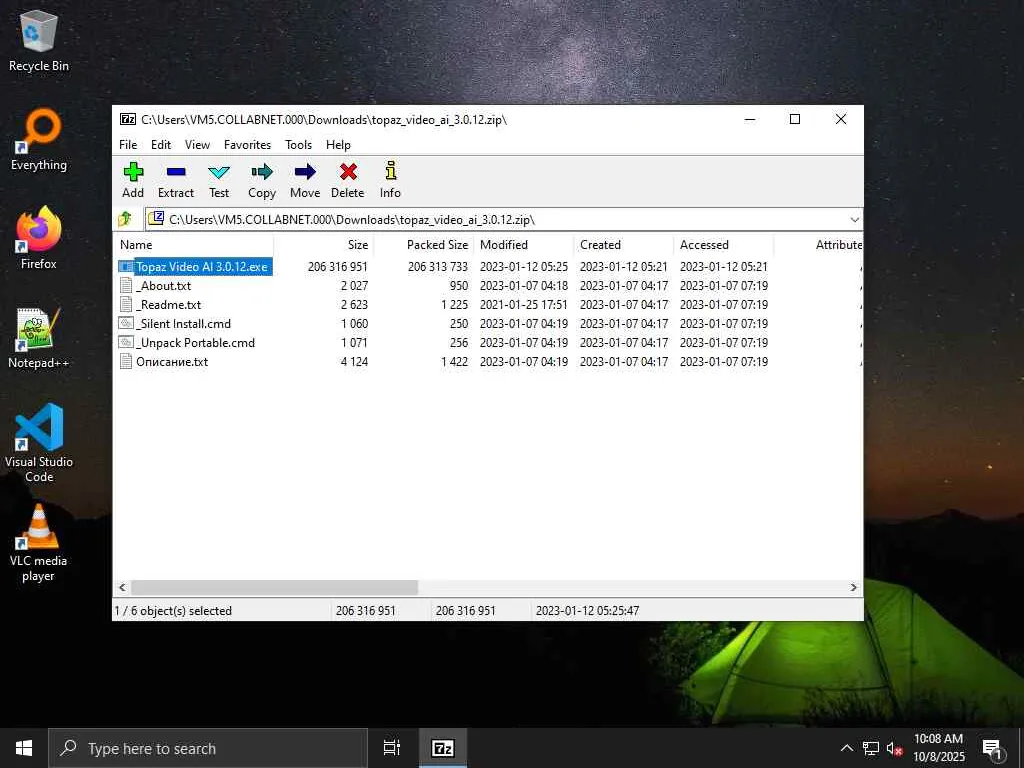
Task: Sort by Modified column header
Action: (524, 245)
